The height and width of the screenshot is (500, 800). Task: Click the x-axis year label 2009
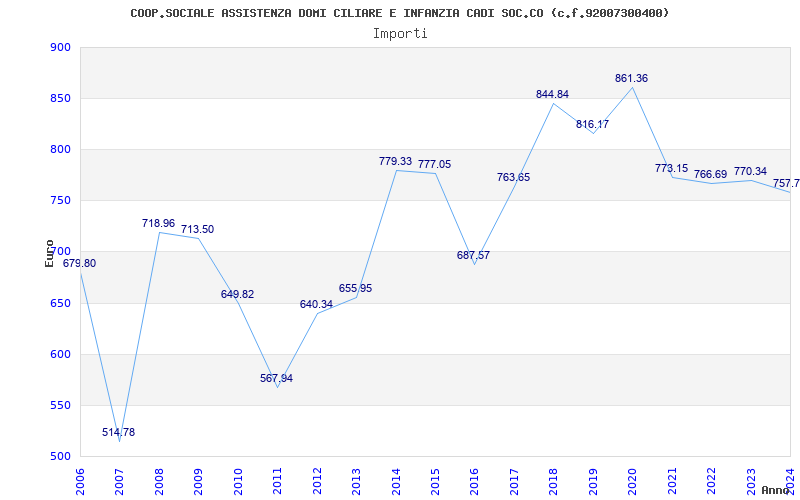(198, 481)
